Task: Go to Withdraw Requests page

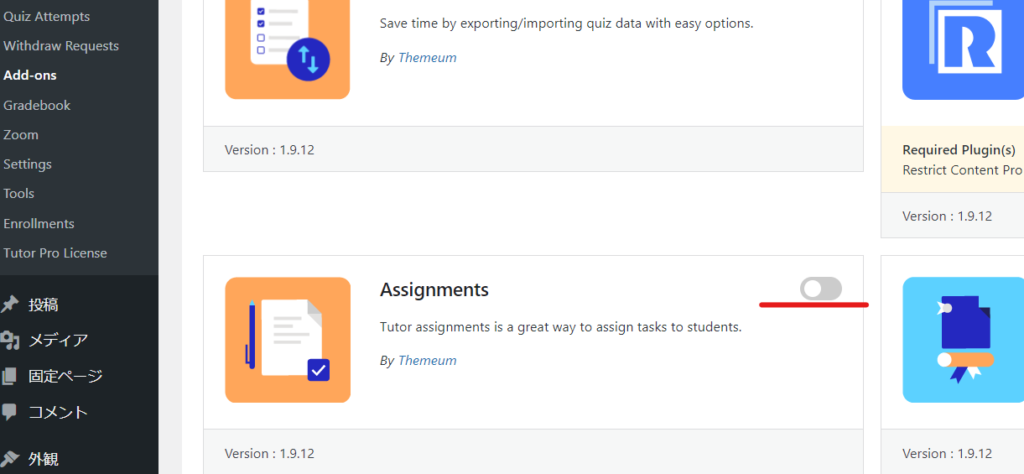Action: (61, 46)
